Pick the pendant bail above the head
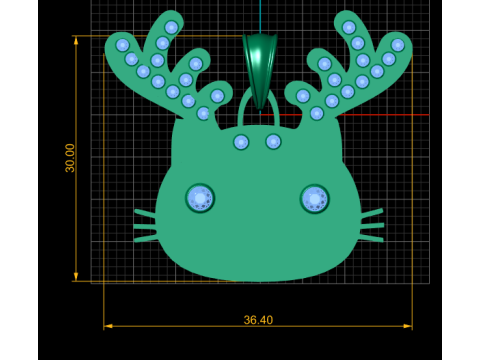The width and height of the screenshot is (480, 360). 260,72
